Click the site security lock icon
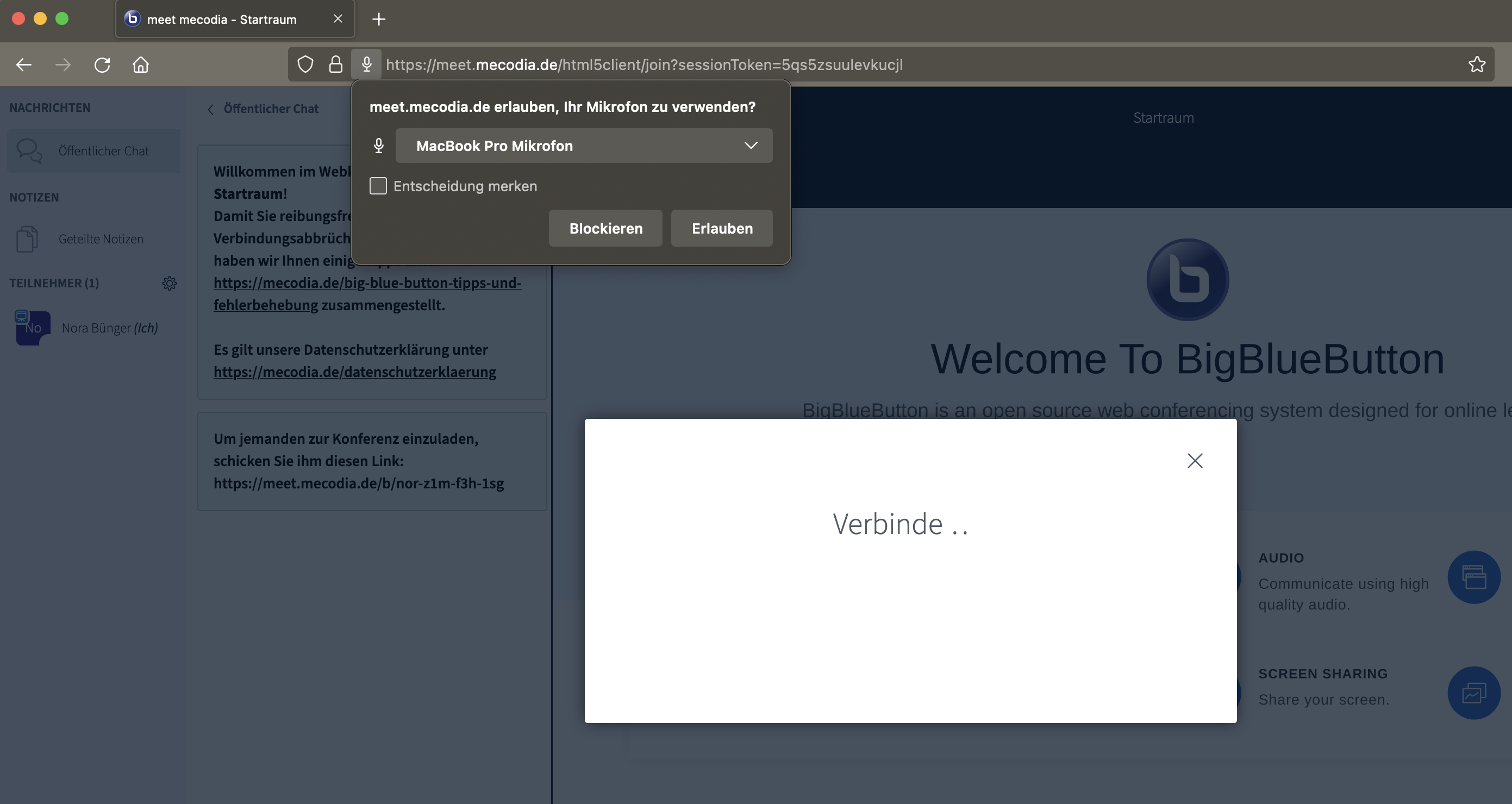 [336, 65]
